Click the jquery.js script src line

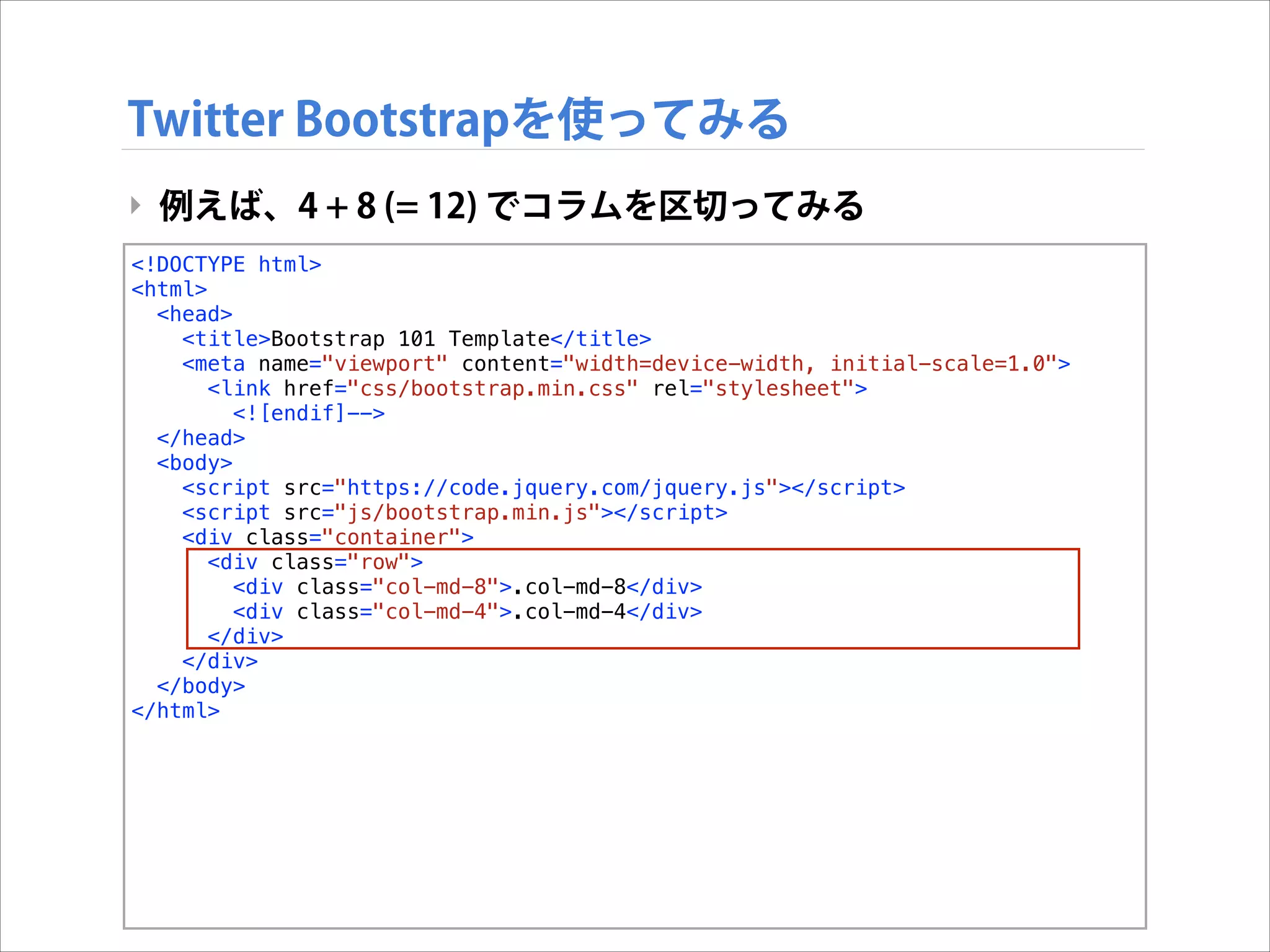tap(544, 488)
